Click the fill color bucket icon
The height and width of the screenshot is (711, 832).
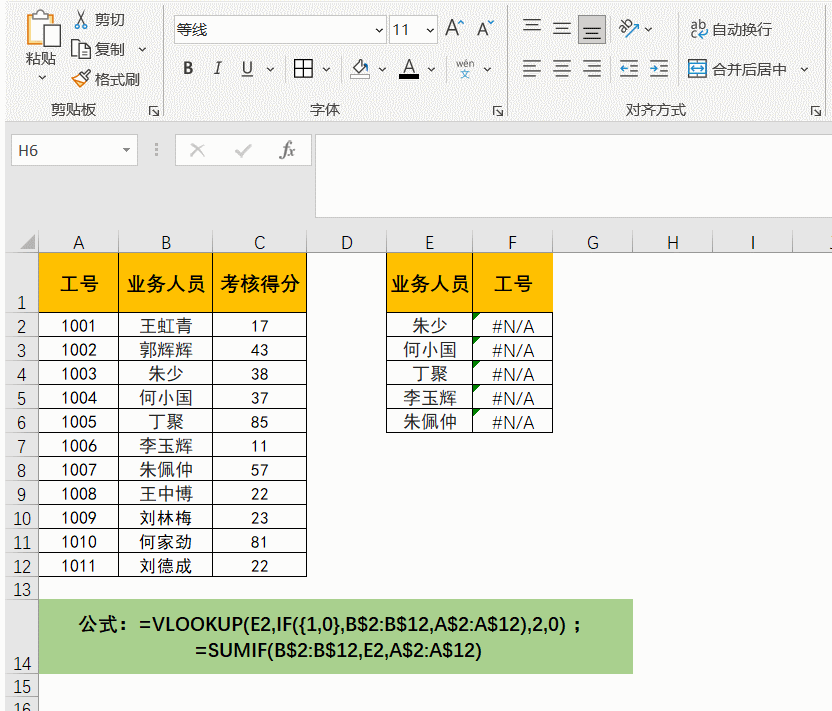coord(358,68)
